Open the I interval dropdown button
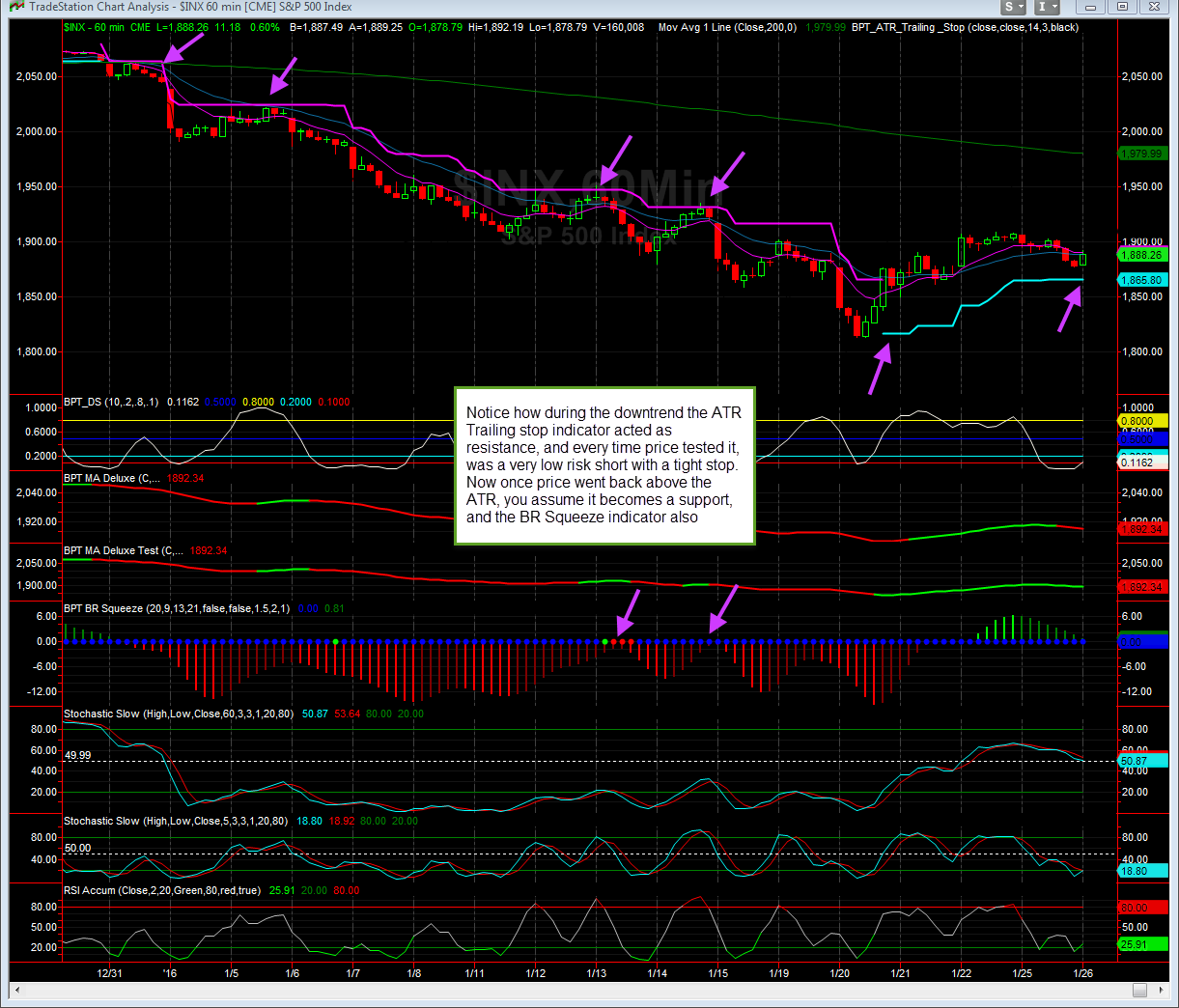This screenshot has width=1179, height=1008. (1048, 7)
